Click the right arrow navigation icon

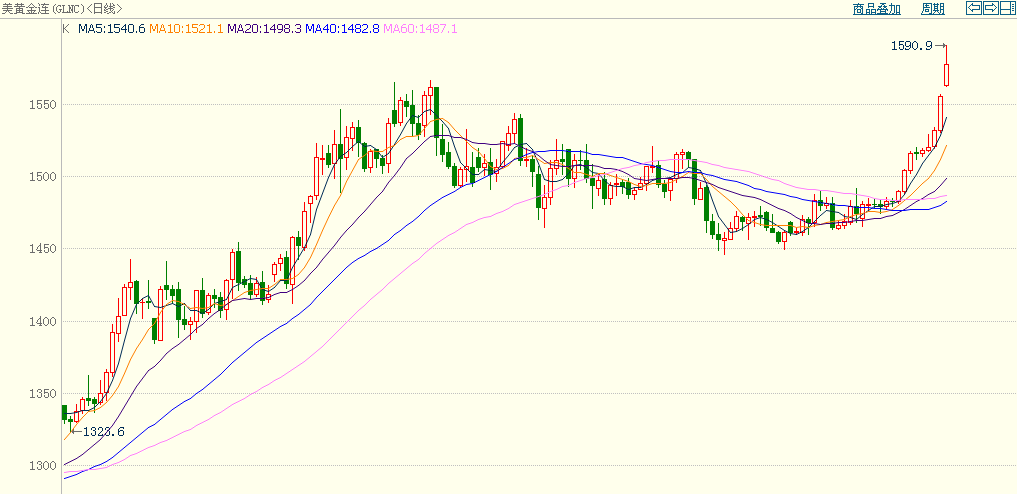990,8
